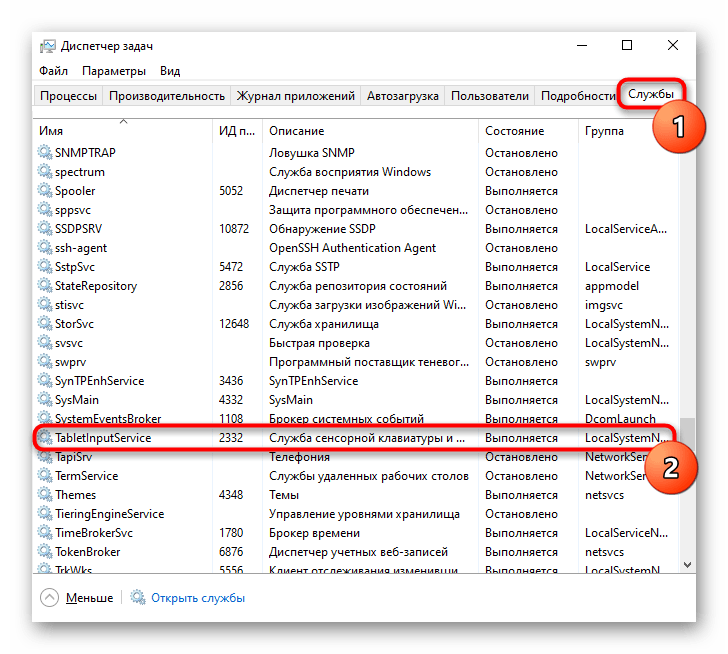Click the gear icon beside StateRepository
The image size is (728, 654).
45,285
